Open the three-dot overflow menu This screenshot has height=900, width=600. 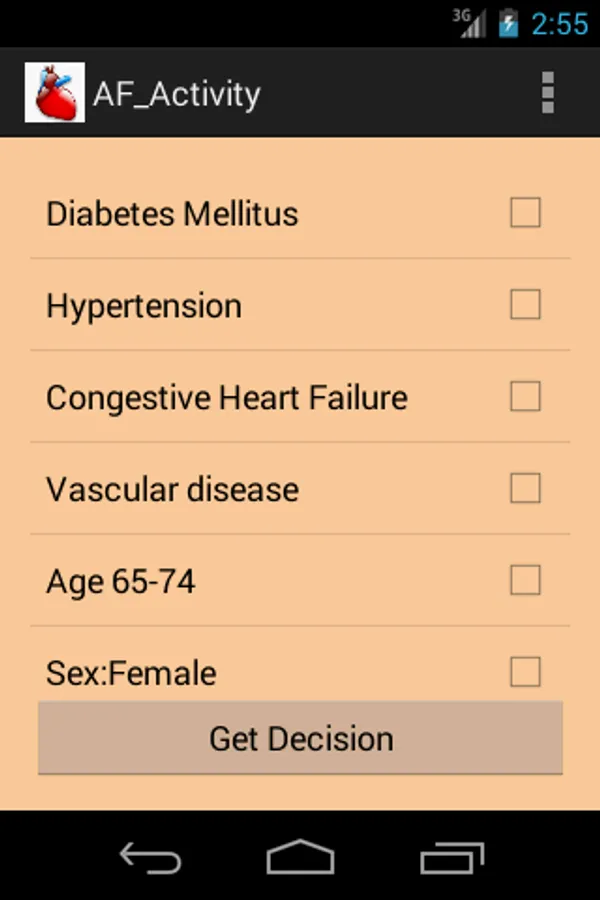point(547,93)
